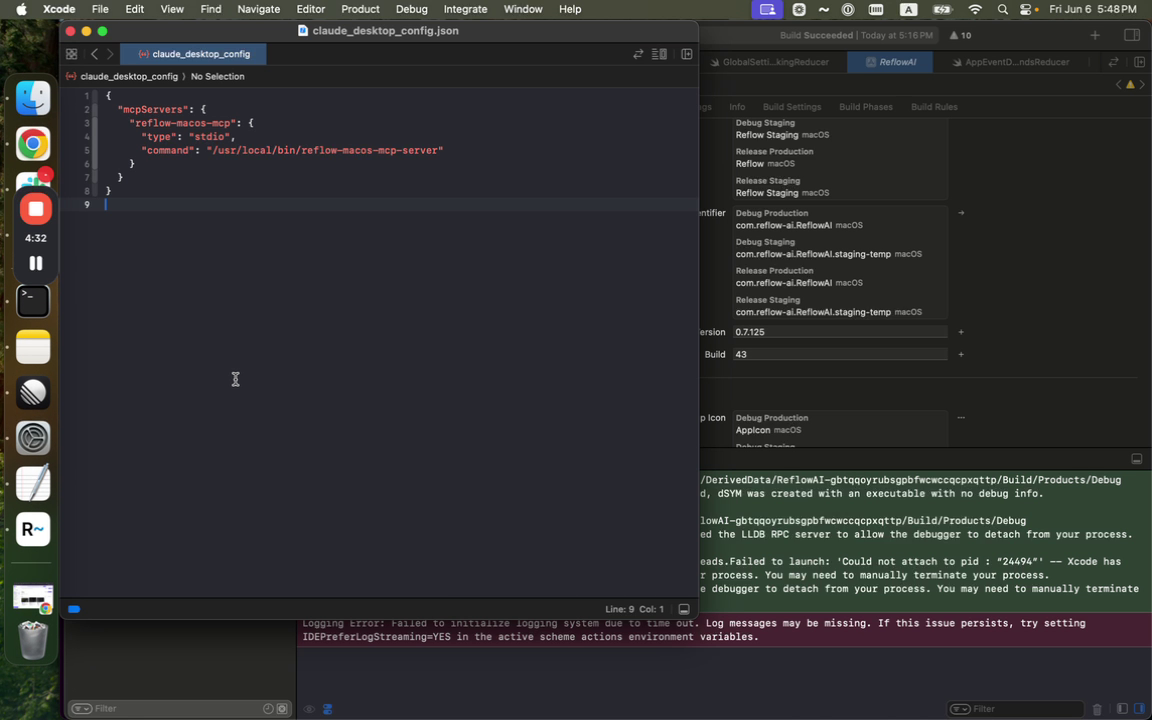This screenshot has height=720, width=1152.
Task: Switch to the Build Settings tab
Action: (791, 107)
